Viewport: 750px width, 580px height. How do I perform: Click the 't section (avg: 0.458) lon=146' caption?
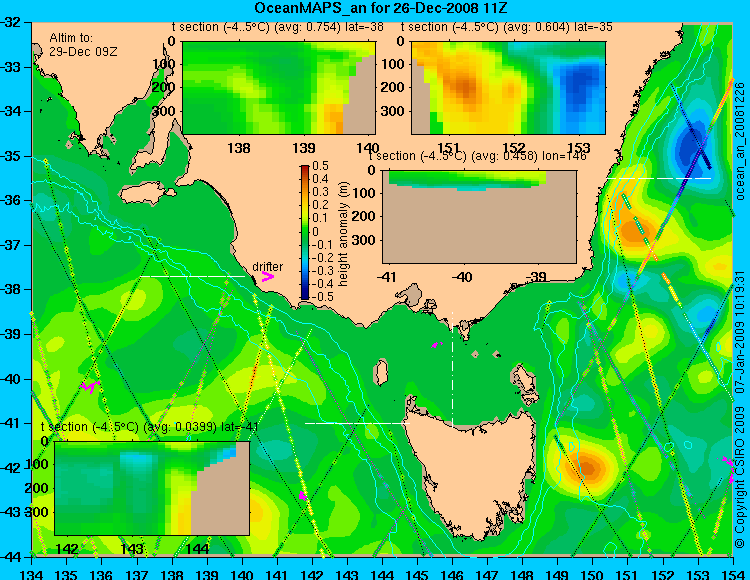[477, 156]
